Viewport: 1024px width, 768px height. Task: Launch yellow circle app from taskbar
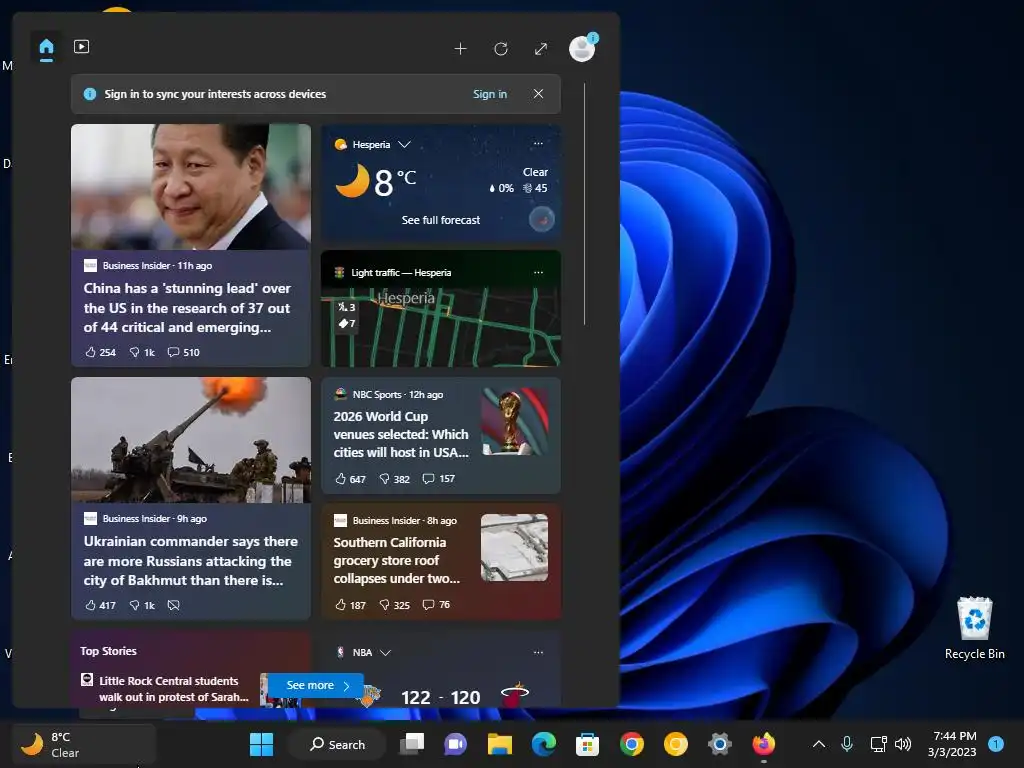coord(676,744)
